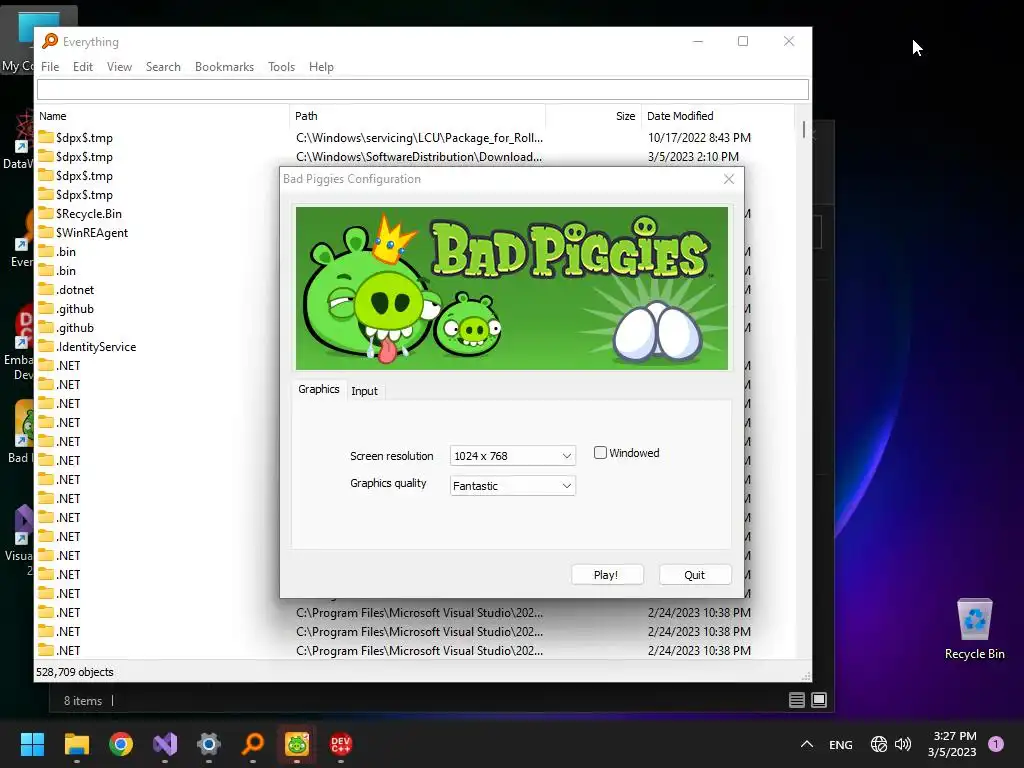Screen dimensions: 1024x768
Task: Launch Google Chrome from the taskbar
Action: 121,744
